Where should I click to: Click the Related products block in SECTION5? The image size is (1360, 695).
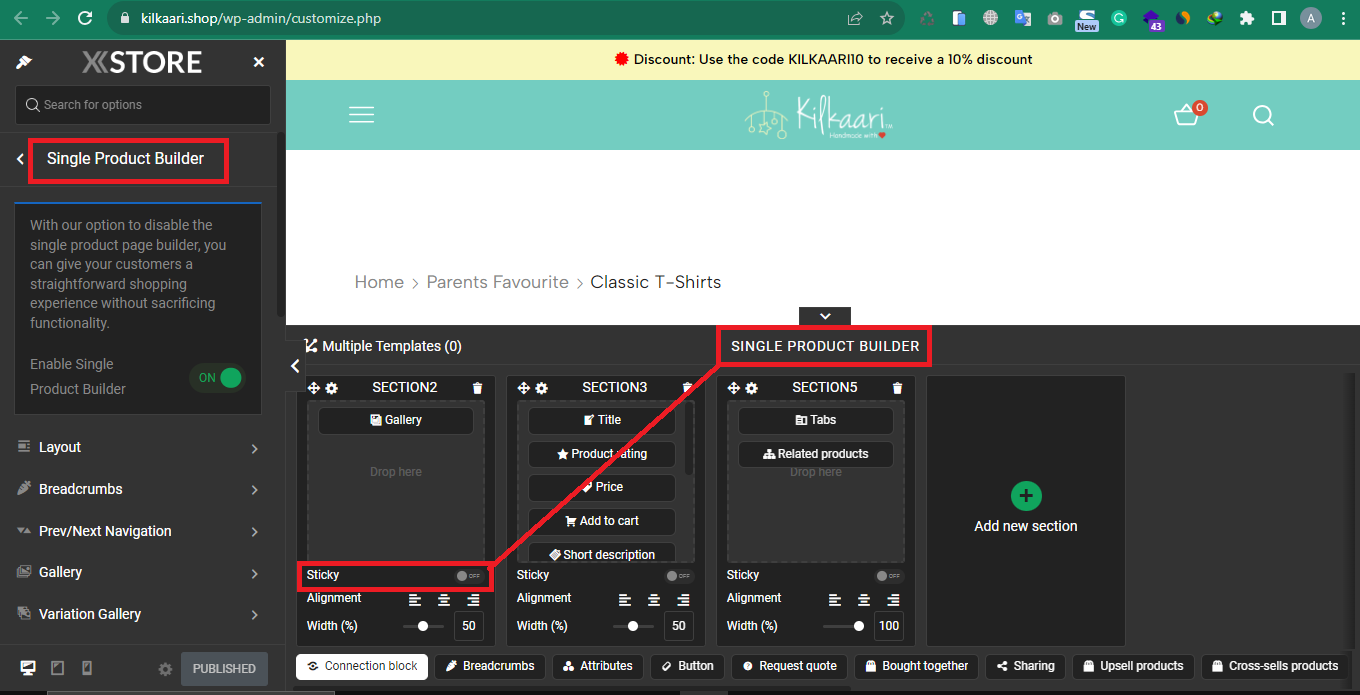click(816, 454)
